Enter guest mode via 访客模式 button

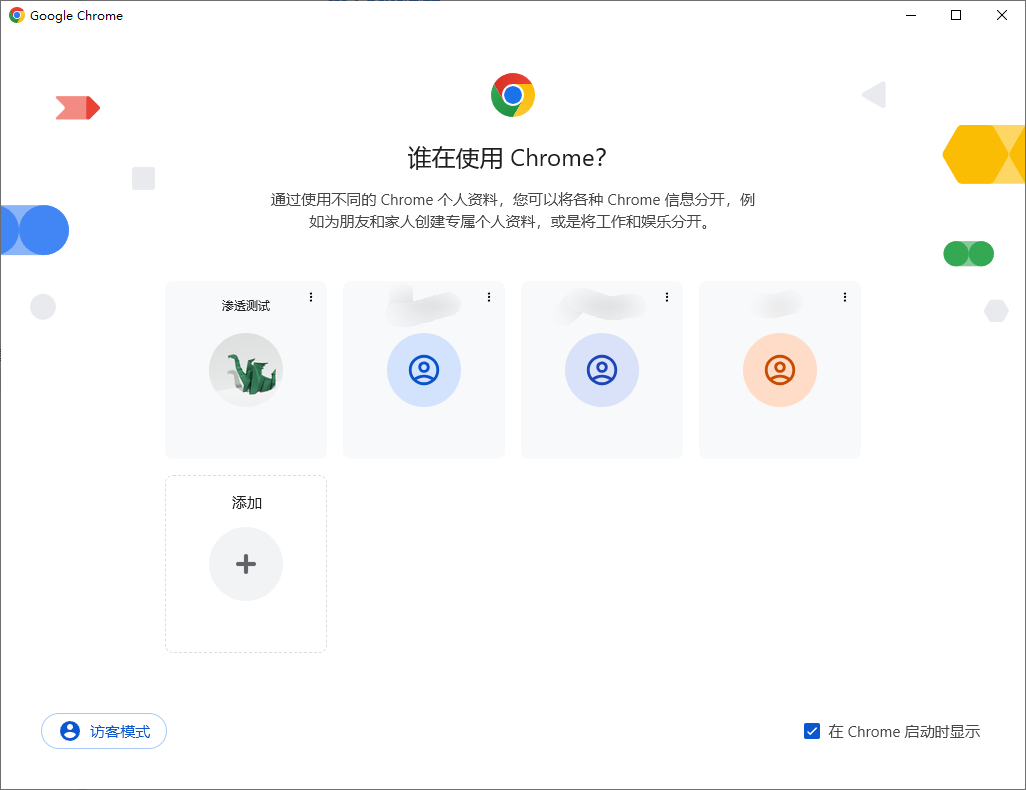[104, 731]
